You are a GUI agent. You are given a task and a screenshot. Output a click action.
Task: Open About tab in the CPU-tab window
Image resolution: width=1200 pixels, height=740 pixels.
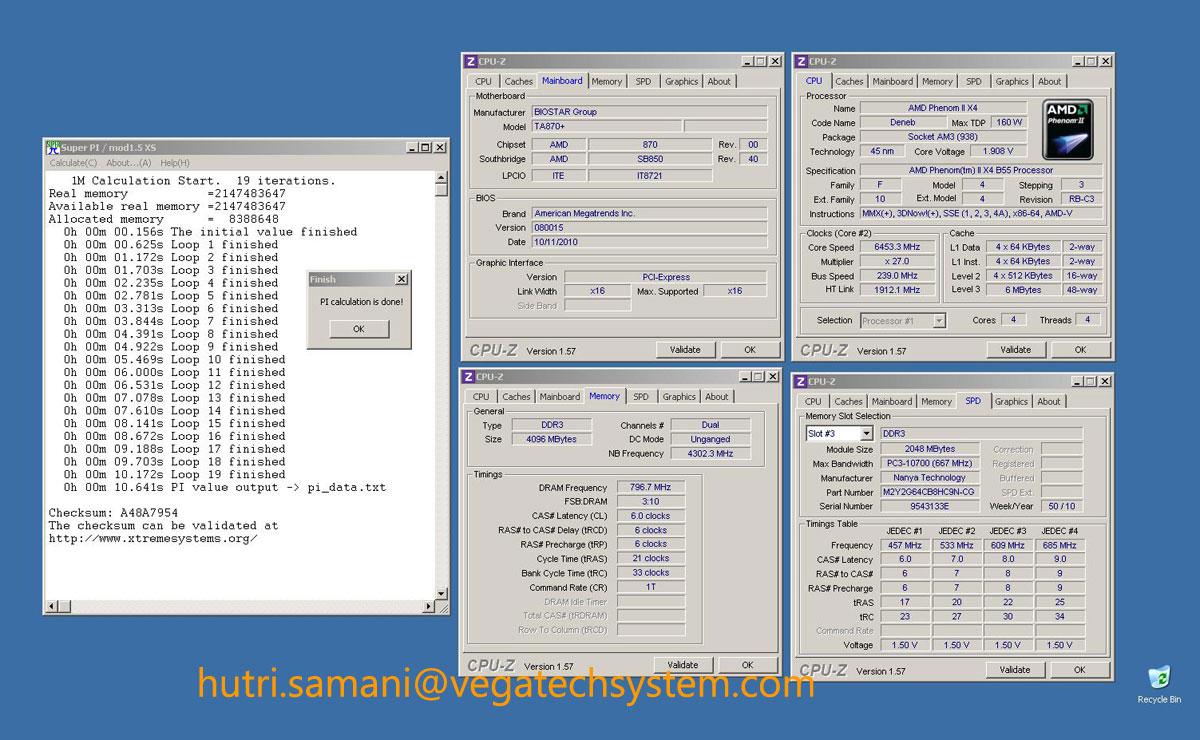click(1049, 82)
